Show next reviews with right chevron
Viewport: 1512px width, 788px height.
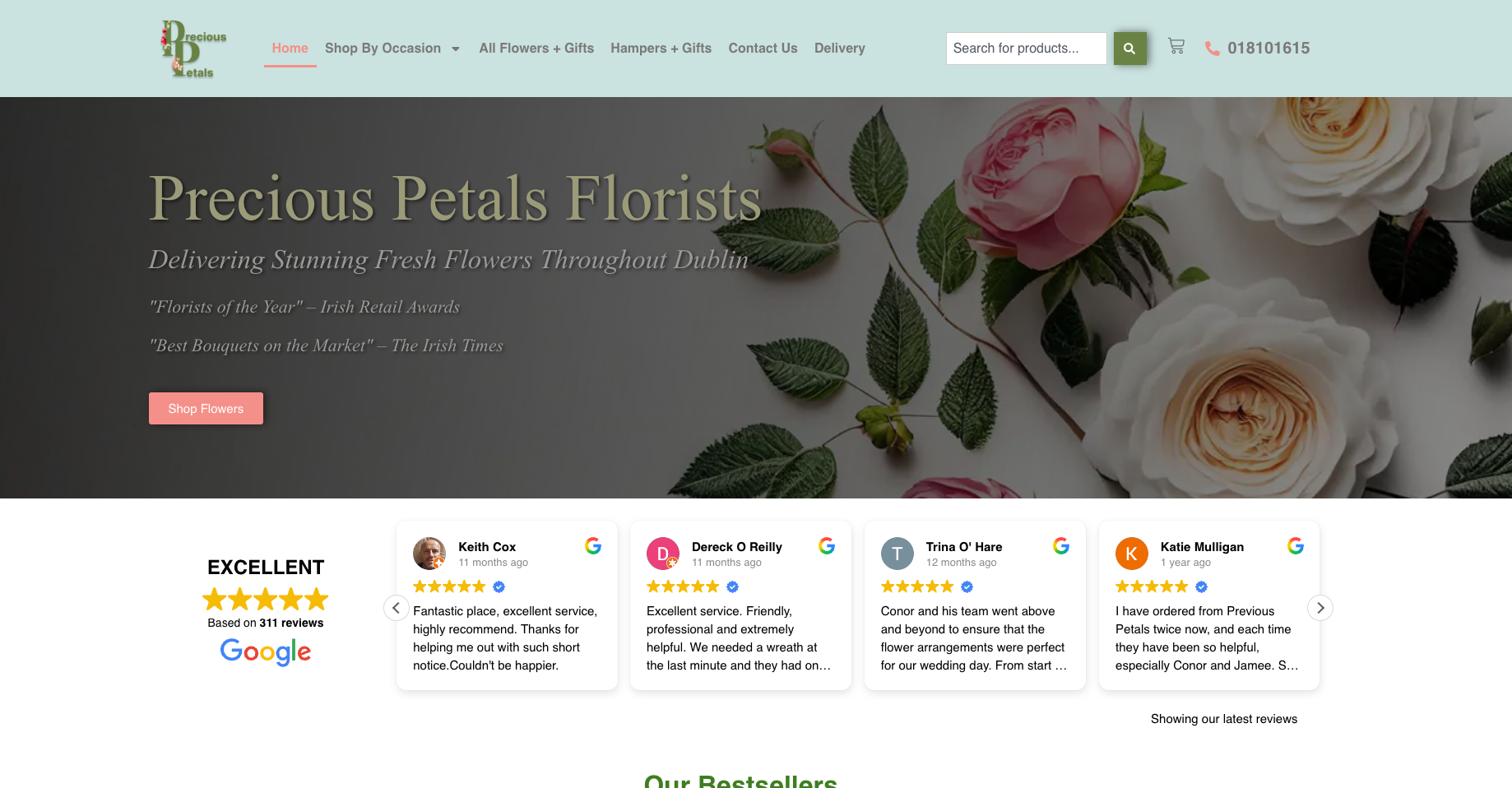(x=1320, y=608)
